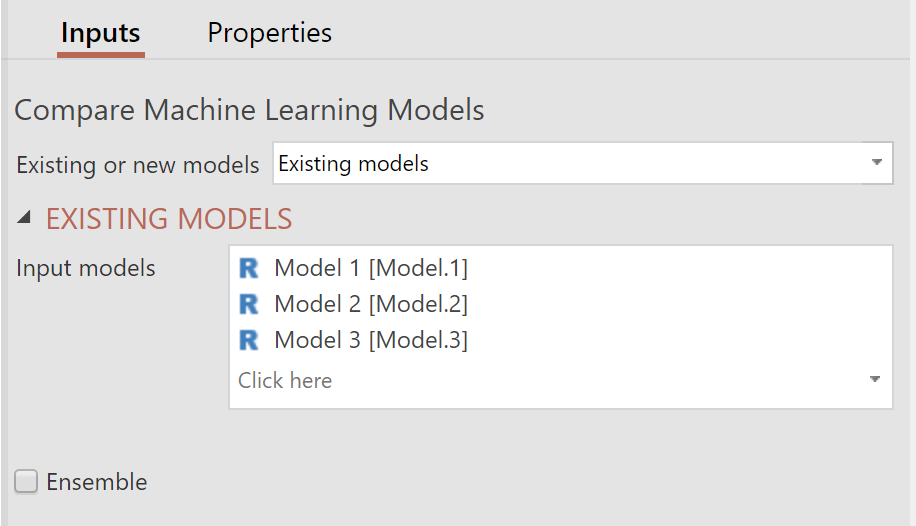Click the R icon beside Model 1
This screenshot has width=916, height=526.
click(248, 268)
